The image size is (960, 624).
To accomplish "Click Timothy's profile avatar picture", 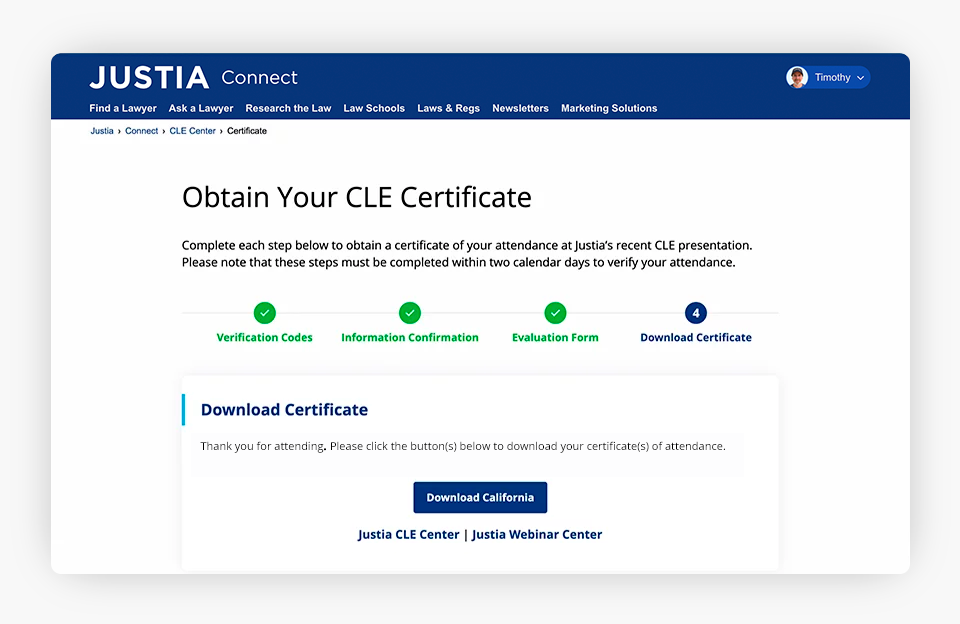I will pos(797,77).
